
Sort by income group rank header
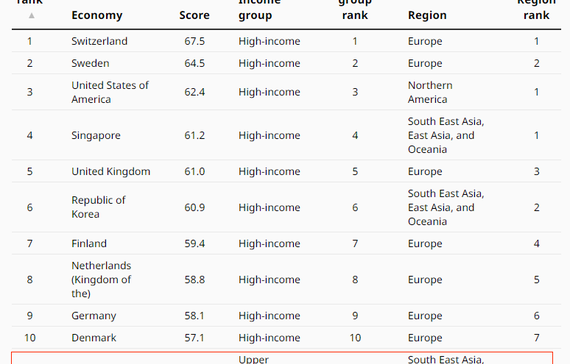[355, 9]
